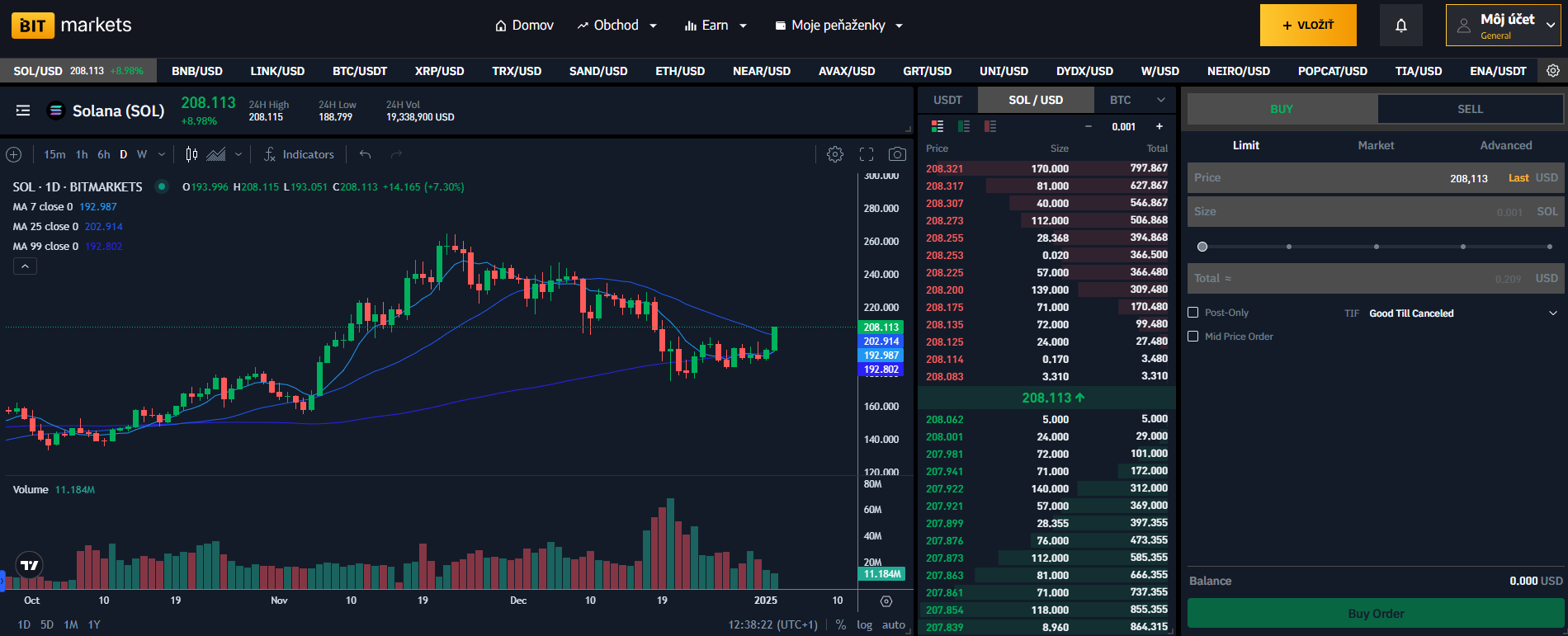Show both bids and asks in order book
The height and width of the screenshot is (636, 1568).
[937, 126]
